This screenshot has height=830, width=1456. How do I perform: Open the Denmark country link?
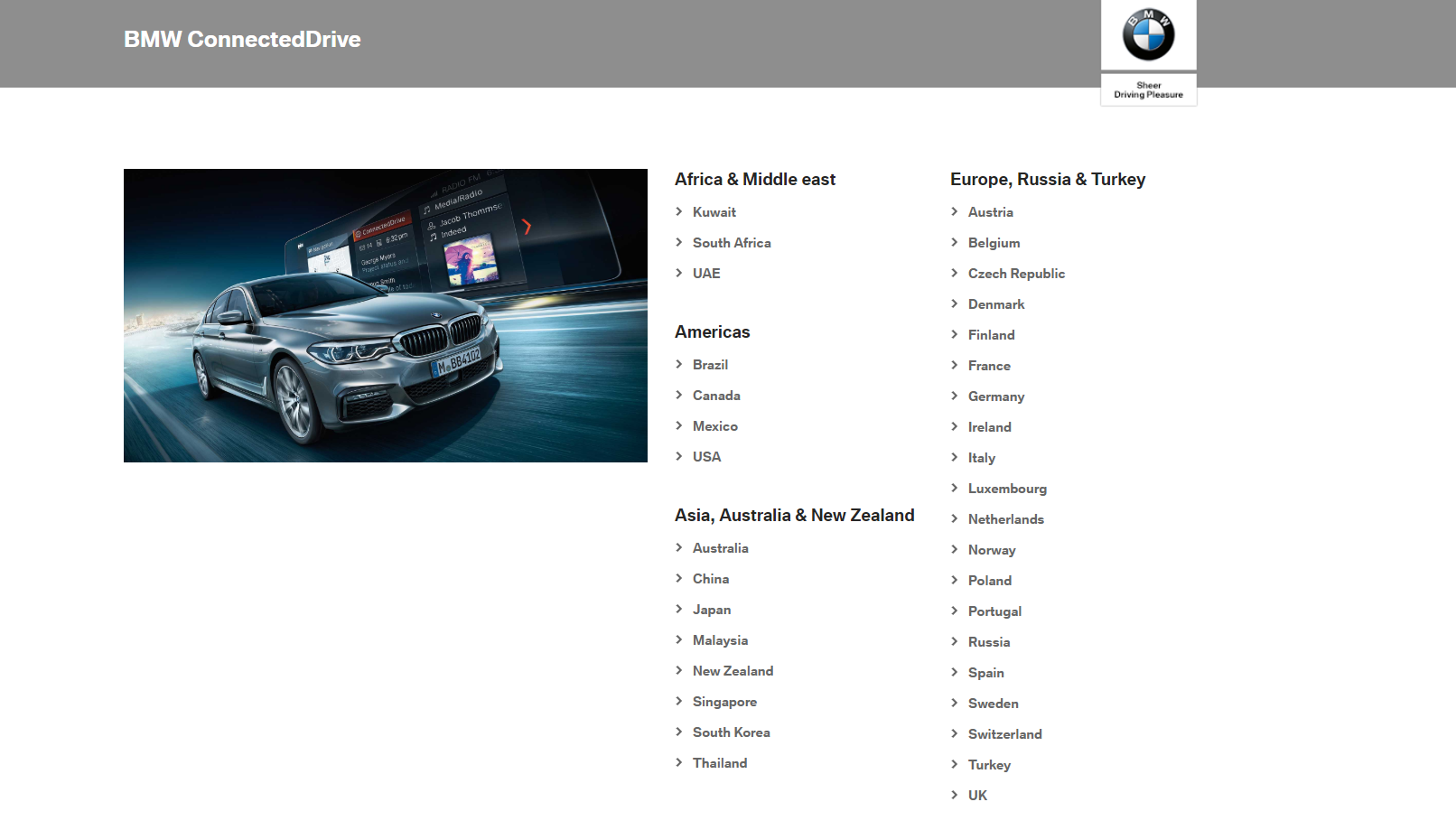[996, 304]
